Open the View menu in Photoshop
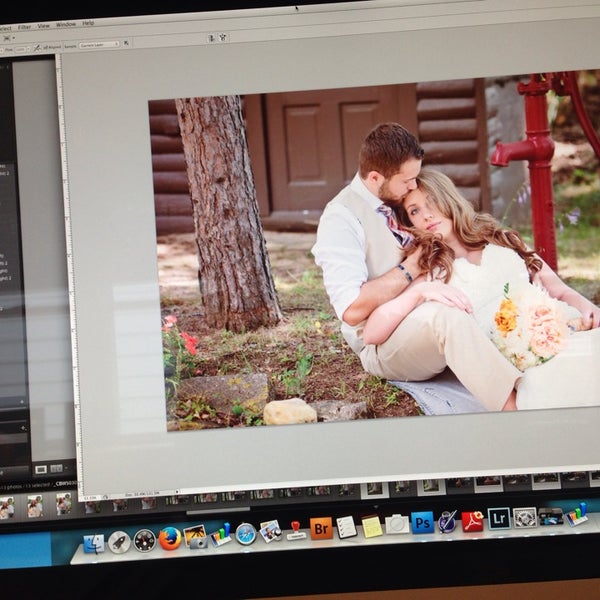Image resolution: width=600 pixels, height=600 pixels. (44, 26)
